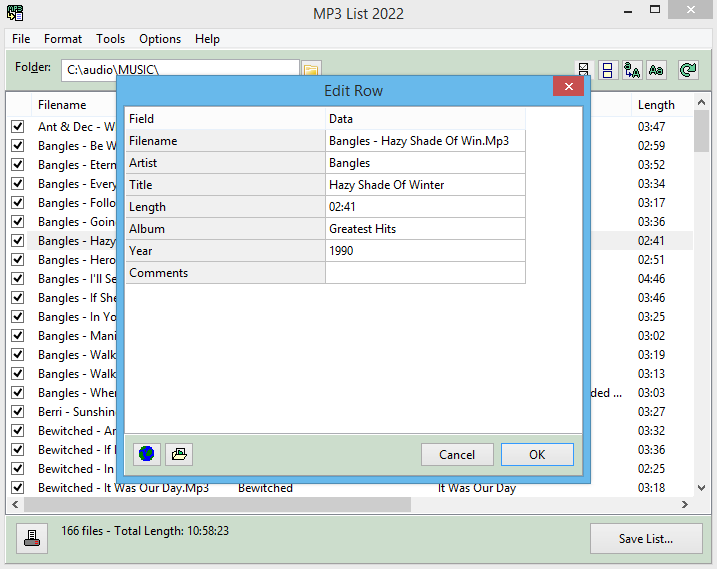Click the vertical scrollbar up arrow
This screenshot has height=569, width=717.
(x=701, y=102)
